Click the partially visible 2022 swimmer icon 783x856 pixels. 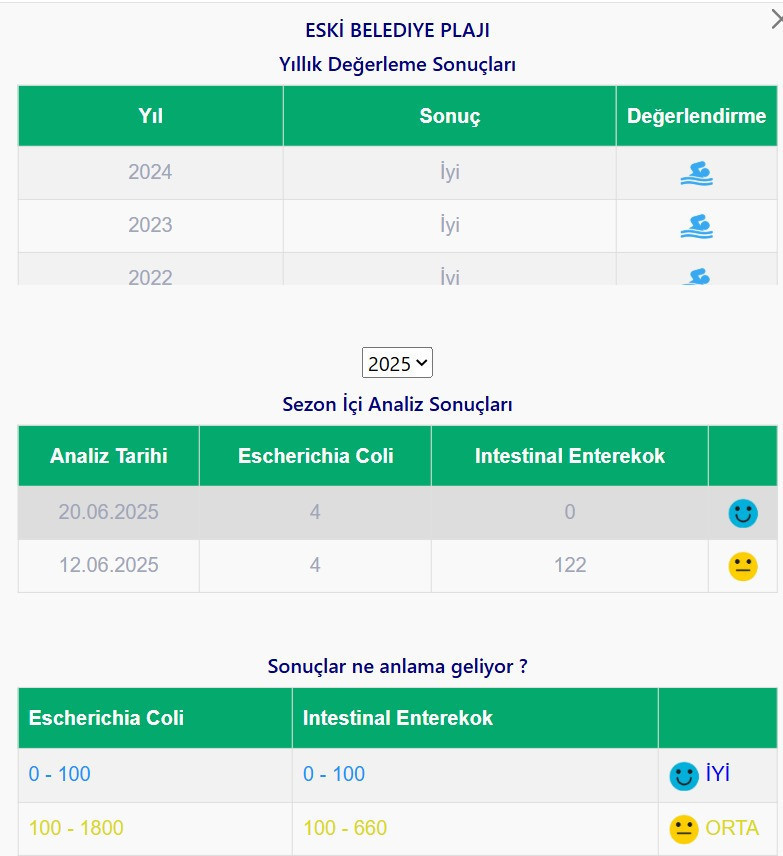coord(696,276)
